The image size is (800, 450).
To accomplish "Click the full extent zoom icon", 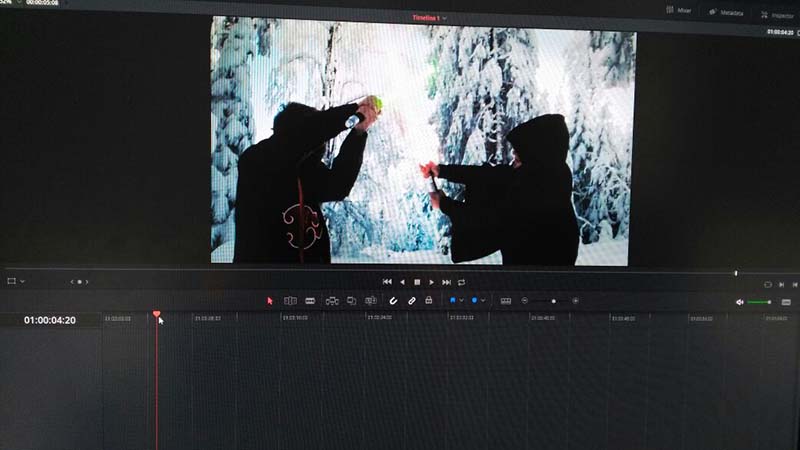I will [x=506, y=301].
